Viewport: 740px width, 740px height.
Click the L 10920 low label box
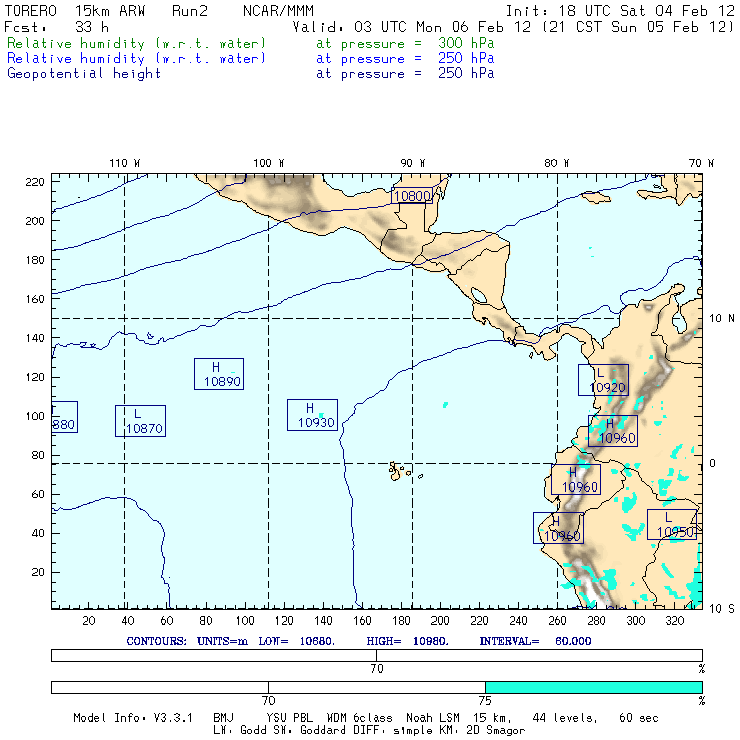[603, 380]
